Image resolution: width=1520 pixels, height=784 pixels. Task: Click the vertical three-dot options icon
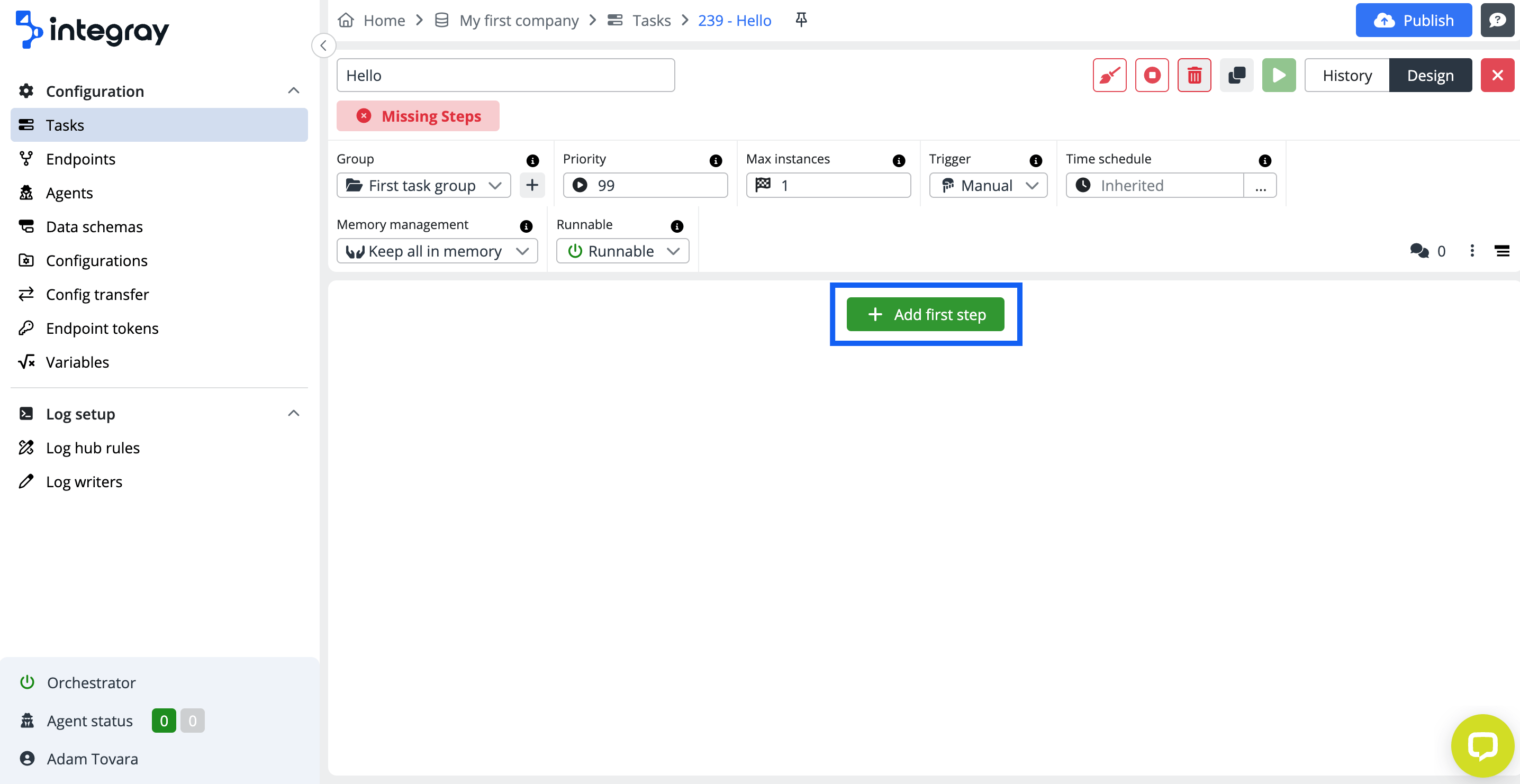click(1472, 251)
